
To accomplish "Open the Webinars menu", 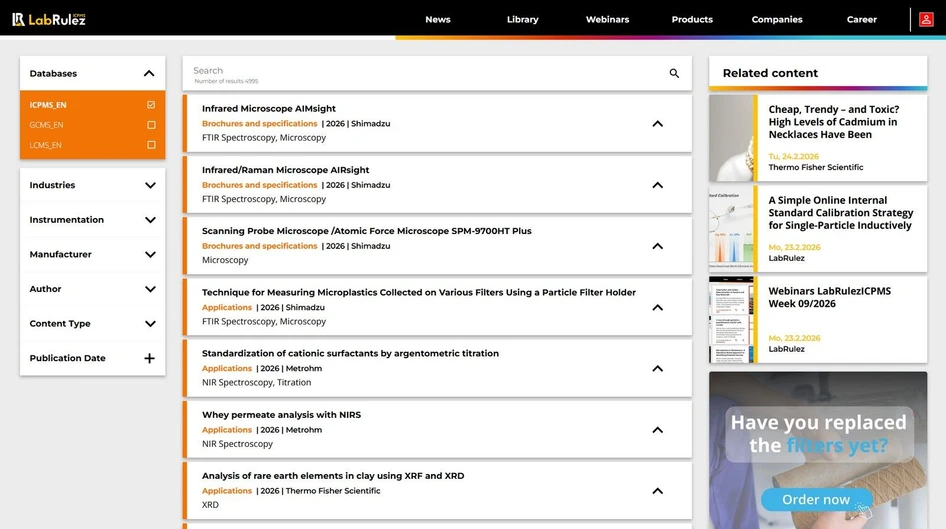I will 607,19.
